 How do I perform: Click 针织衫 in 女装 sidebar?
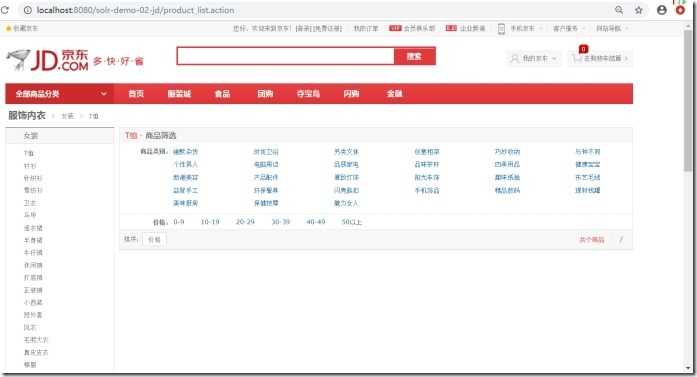pos(33,178)
